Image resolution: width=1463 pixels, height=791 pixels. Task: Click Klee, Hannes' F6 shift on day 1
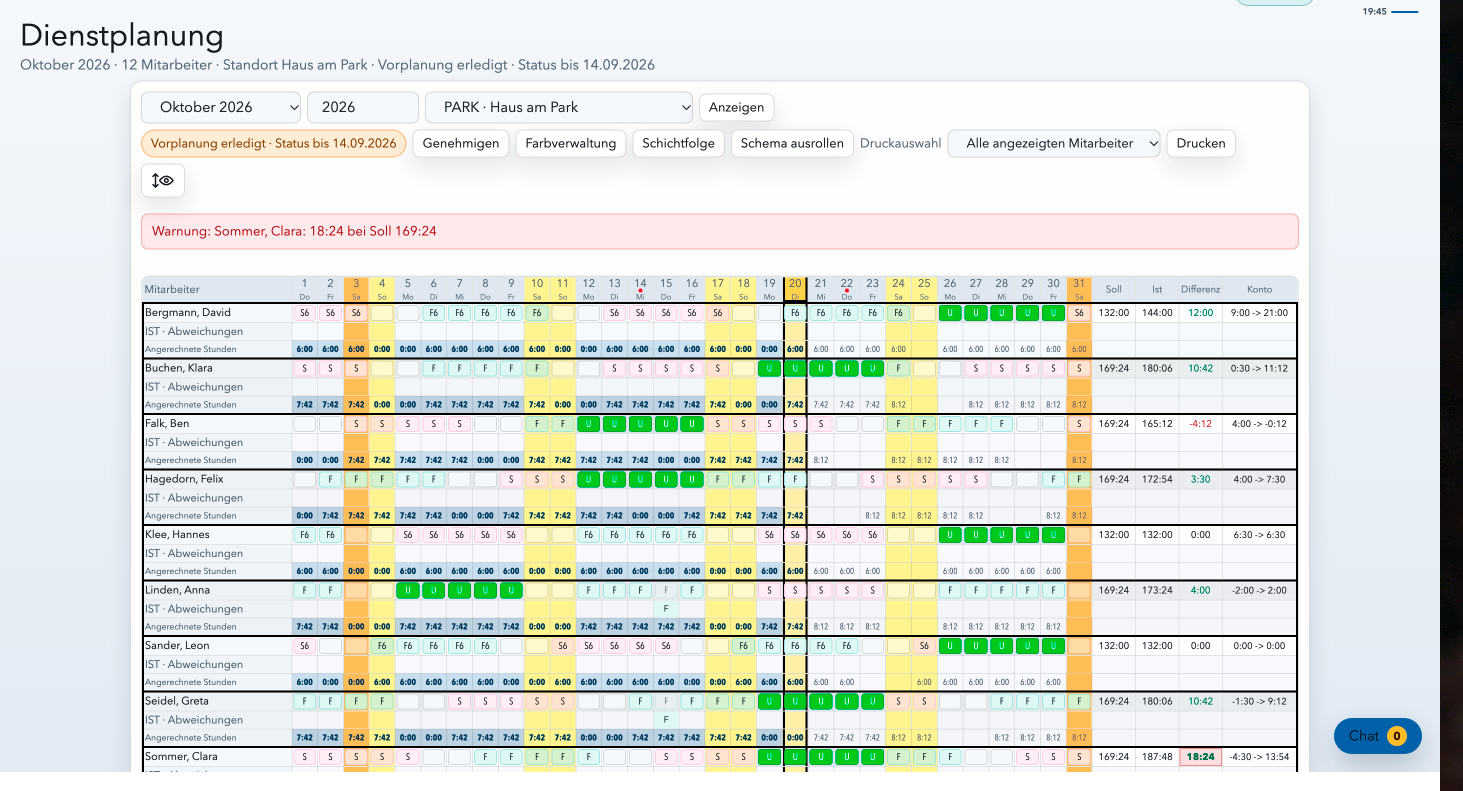304,535
